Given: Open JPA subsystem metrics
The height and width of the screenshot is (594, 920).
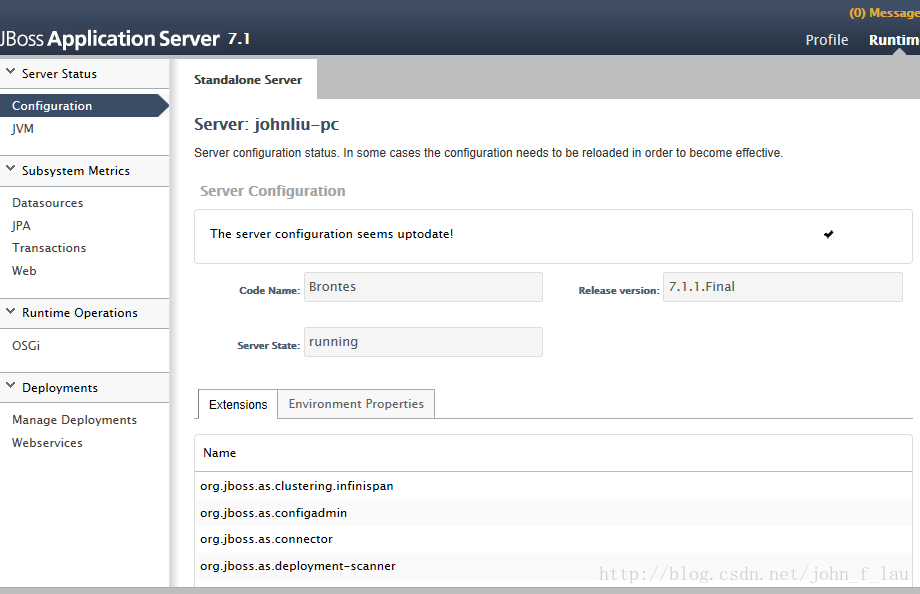Looking at the screenshot, I should coord(21,225).
